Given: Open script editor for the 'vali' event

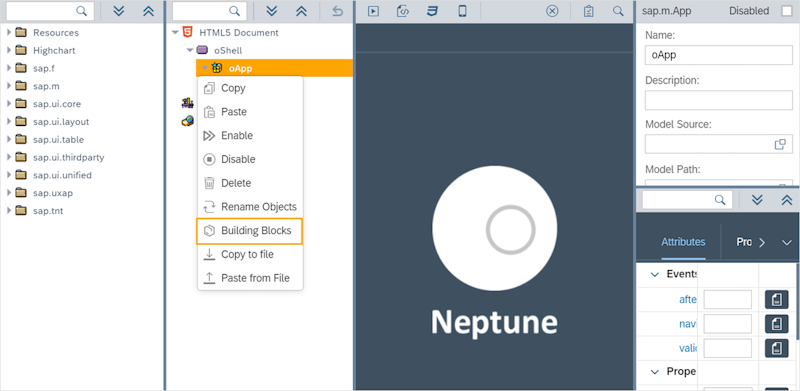Looking at the screenshot, I should click(777, 348).
